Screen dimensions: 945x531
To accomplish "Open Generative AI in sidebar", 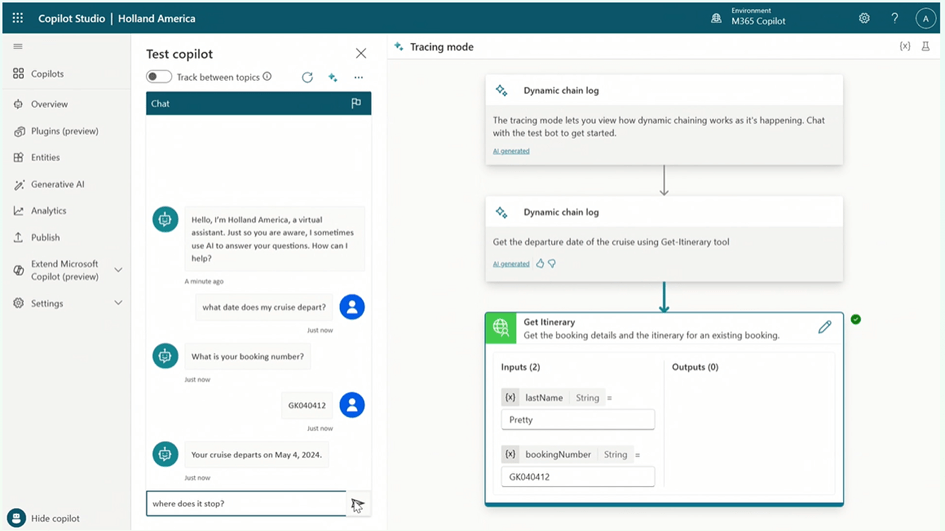I will click(x=58, y=184).
